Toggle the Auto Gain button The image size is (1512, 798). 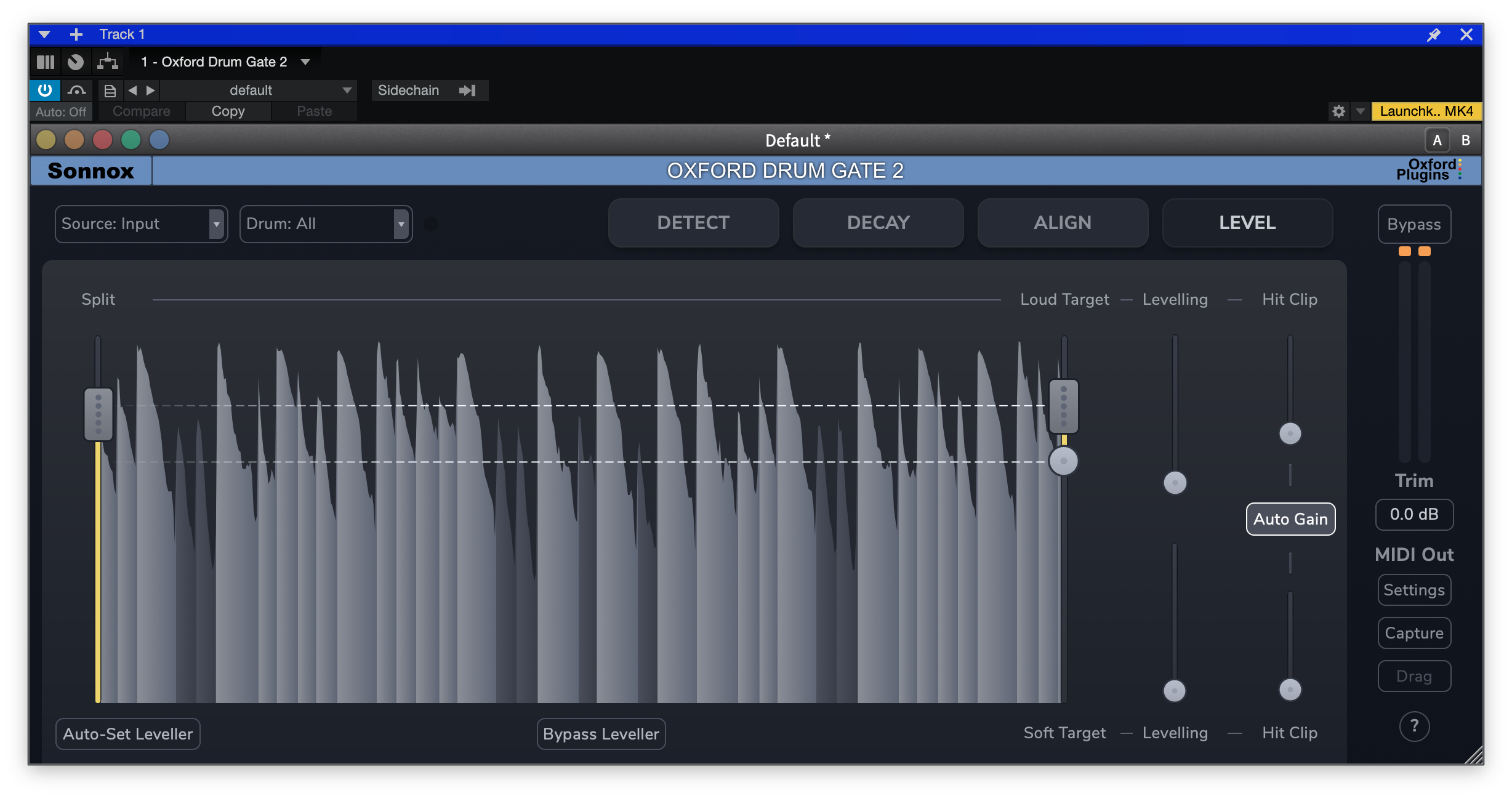pos(1291,519)
